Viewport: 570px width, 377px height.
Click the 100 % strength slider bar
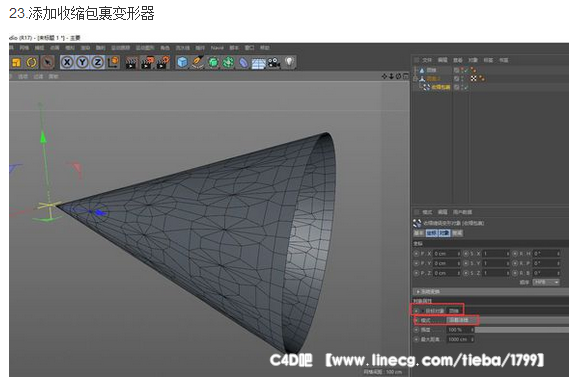pos(522,330)
